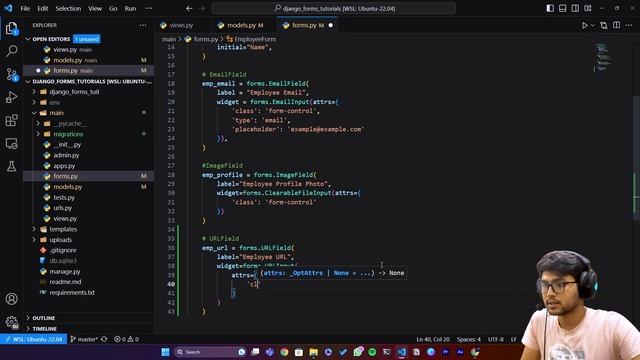Open Customize Layout menu
This screenshot has height=360, width=640.
588,8
